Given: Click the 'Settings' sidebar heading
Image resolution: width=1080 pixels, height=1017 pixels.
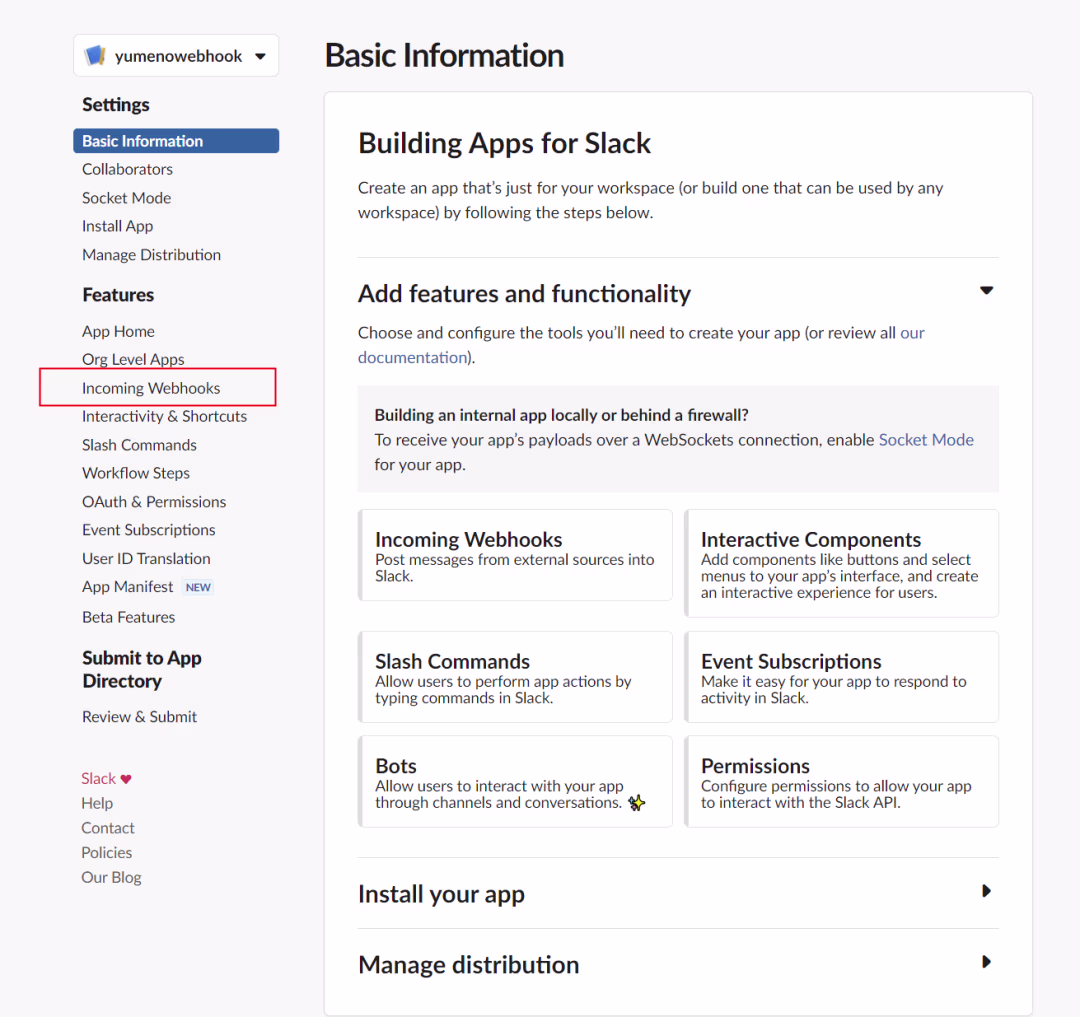Looking at the screenshot, I should 116,105.
